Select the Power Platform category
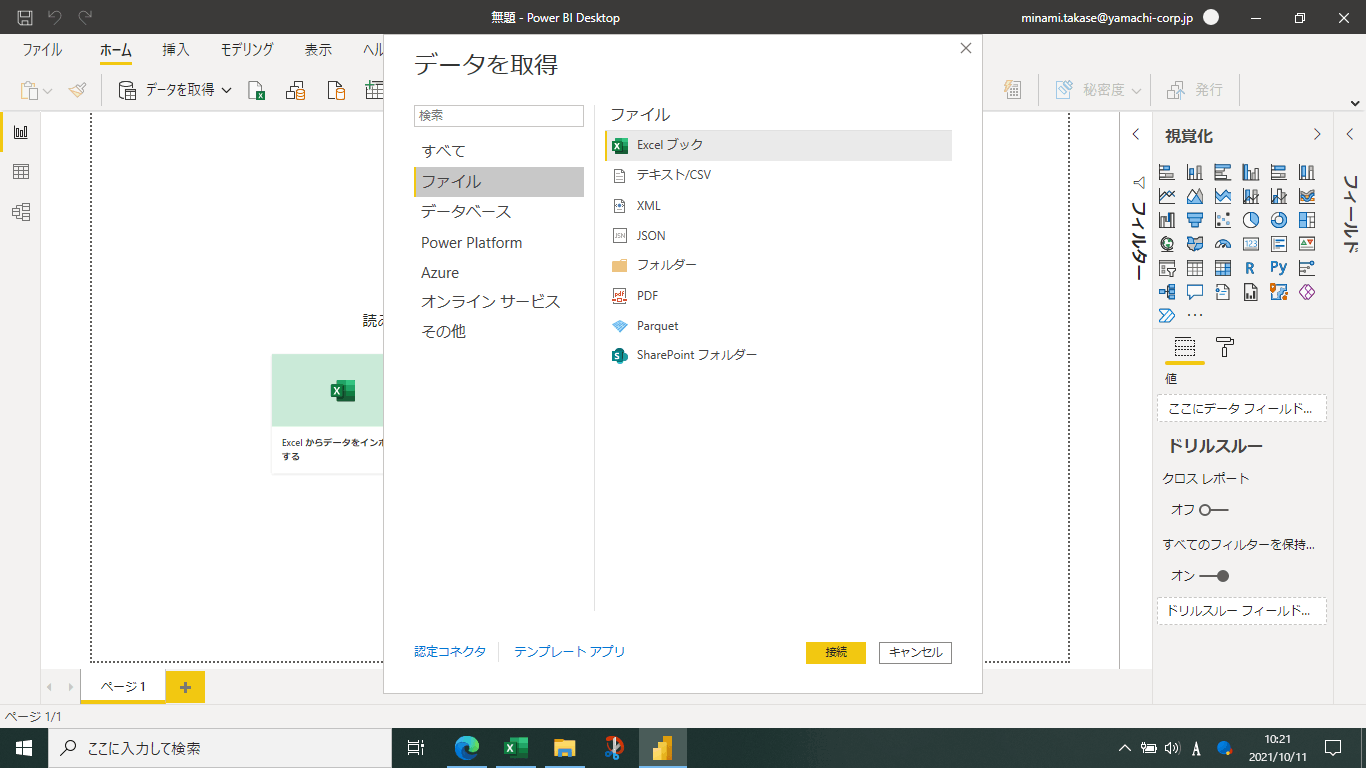The image size is (1366, 768). click(x=499, y=243)
